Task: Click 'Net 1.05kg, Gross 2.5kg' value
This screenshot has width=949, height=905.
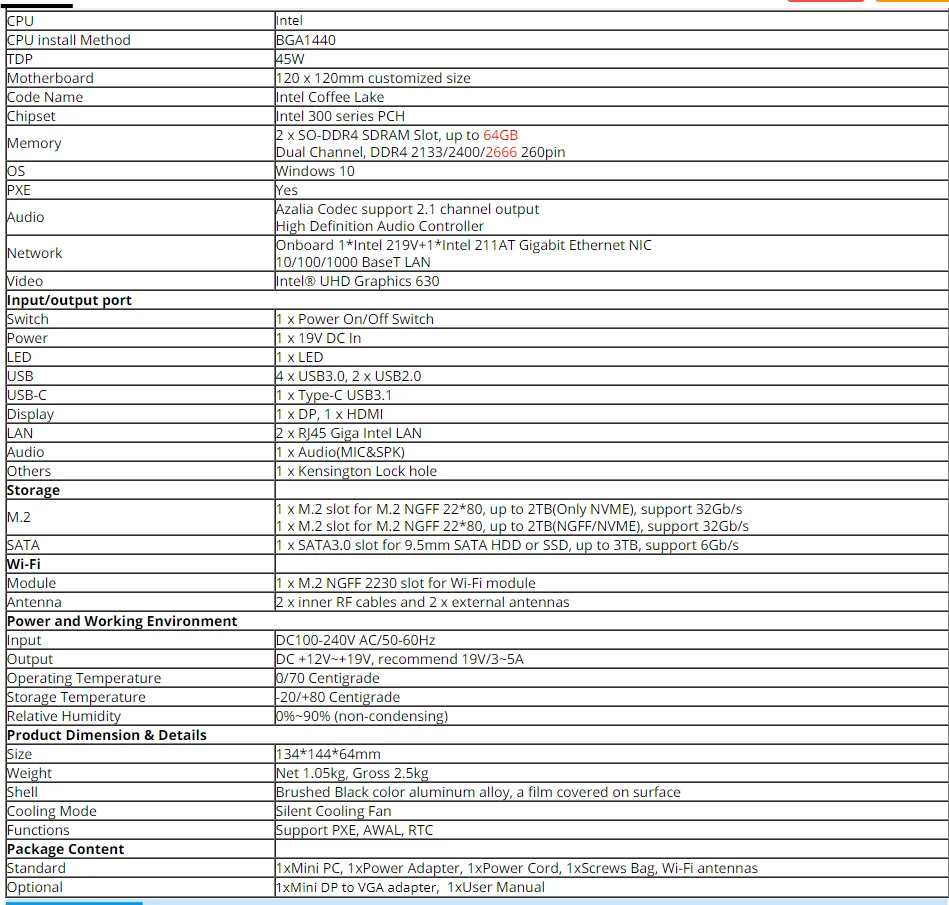Action: [352, 773]
